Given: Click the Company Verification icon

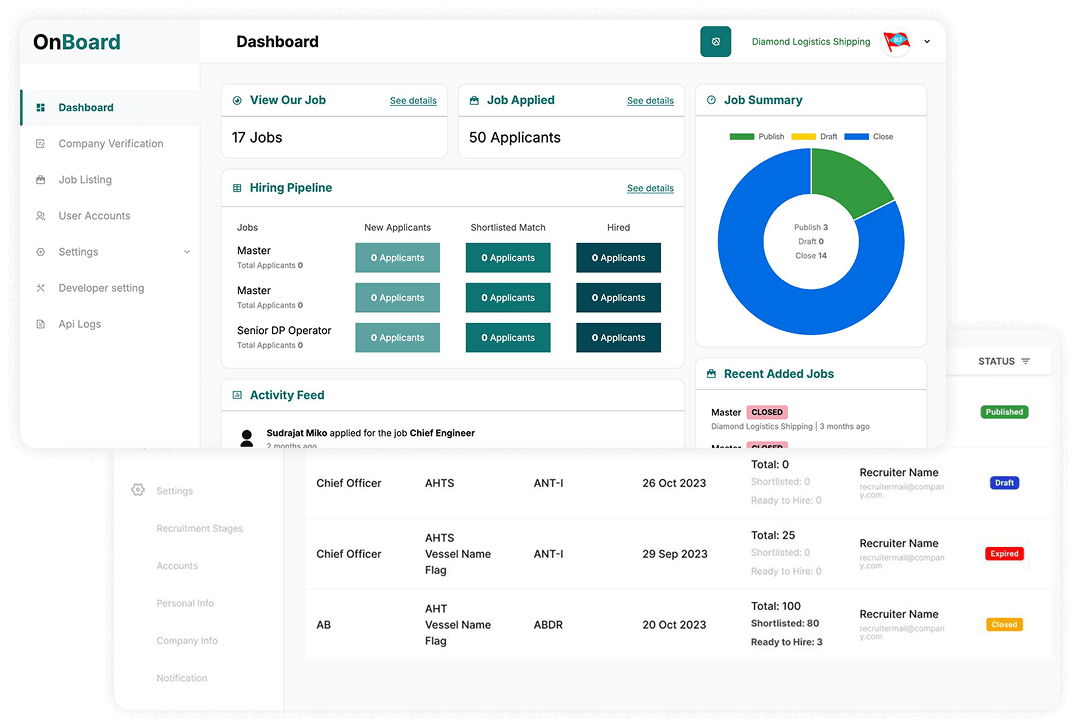Looking at the screenshot, I should (x=41, y=144).
